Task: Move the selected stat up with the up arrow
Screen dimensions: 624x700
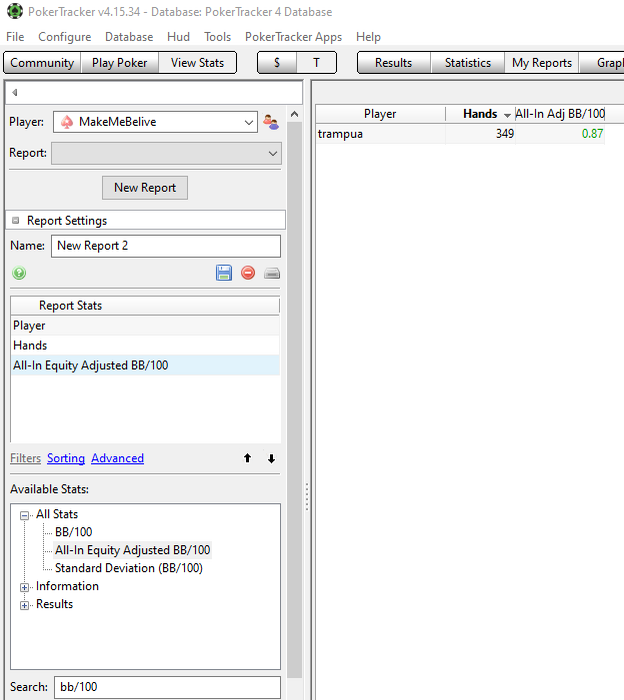Action: tap(247, 458)
